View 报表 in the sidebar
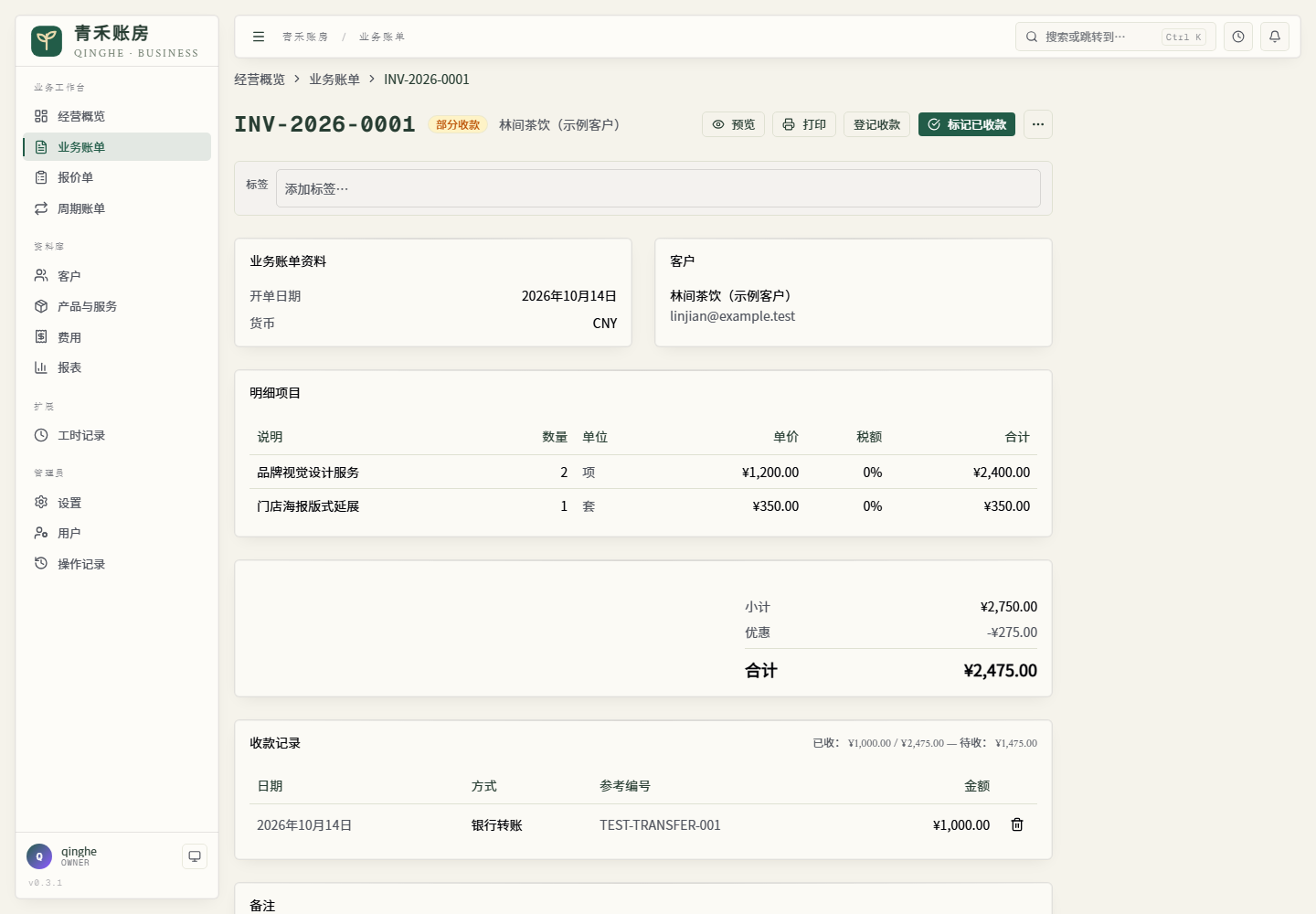Image resolution: width=1316 pixels, height=914 pixels. coord(117,367)
